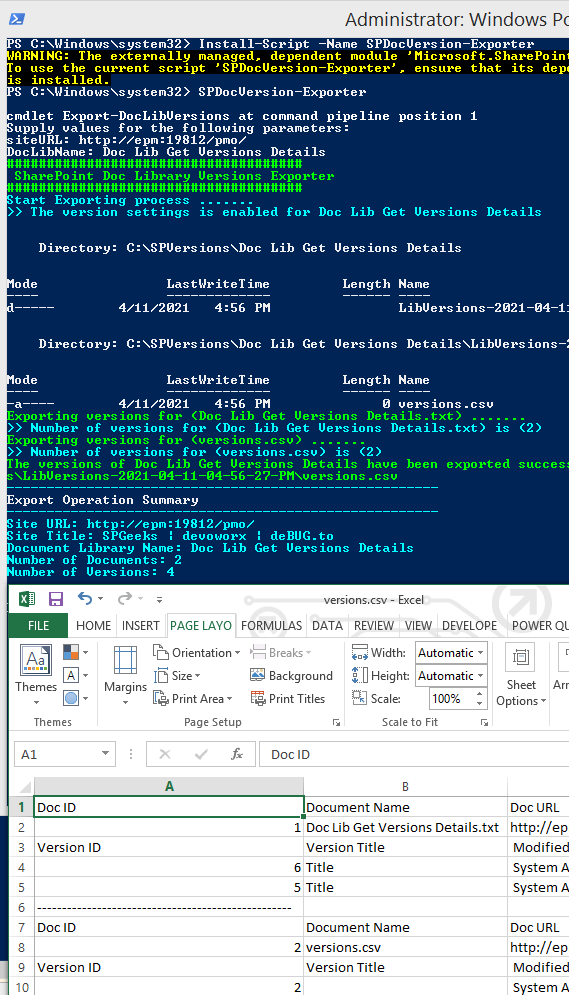569x995 pixels.
Task: Click the disabled Breaks dropdown
Action: pyautogui.click(x=280, y=652)
